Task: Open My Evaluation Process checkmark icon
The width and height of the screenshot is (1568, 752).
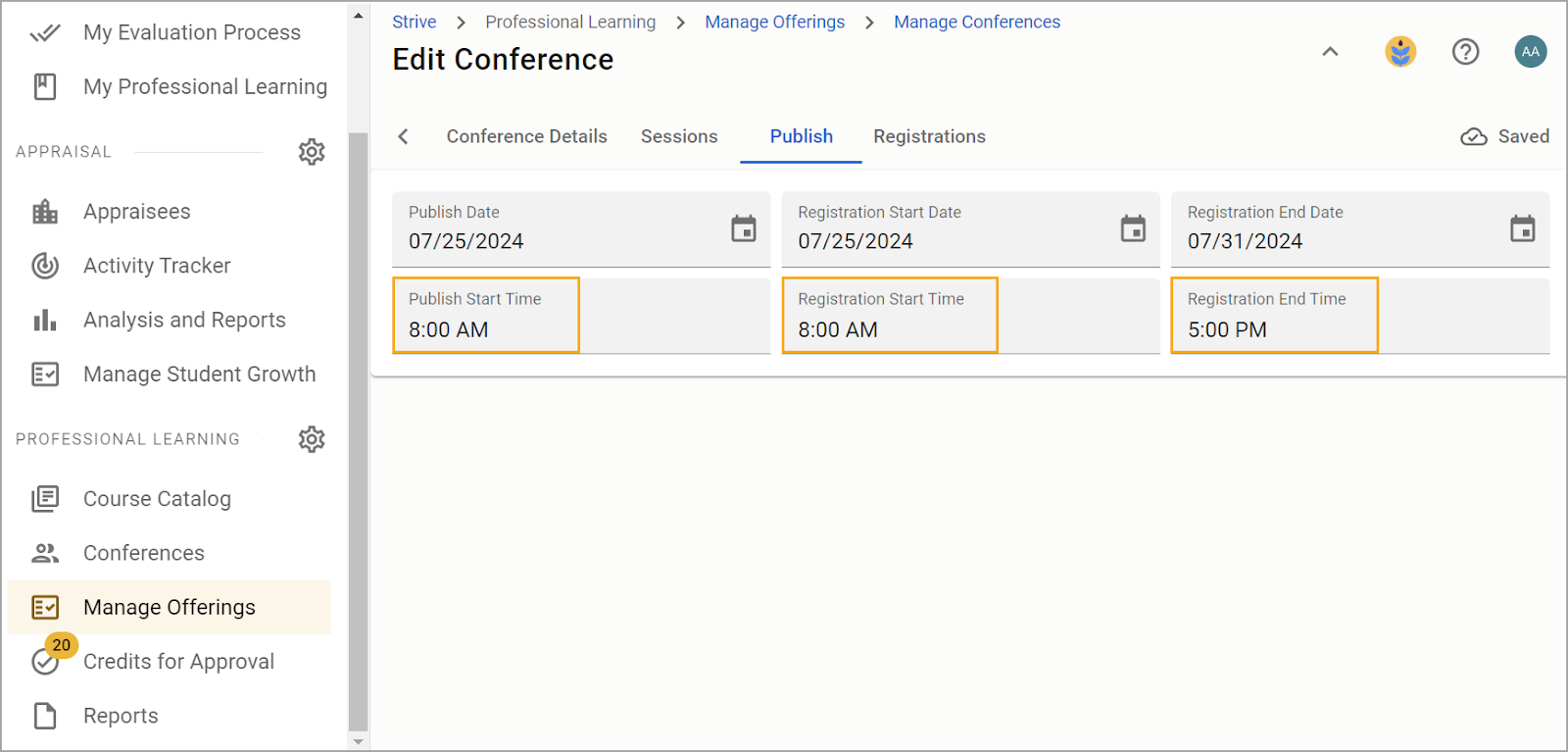Action: [45, 33]
